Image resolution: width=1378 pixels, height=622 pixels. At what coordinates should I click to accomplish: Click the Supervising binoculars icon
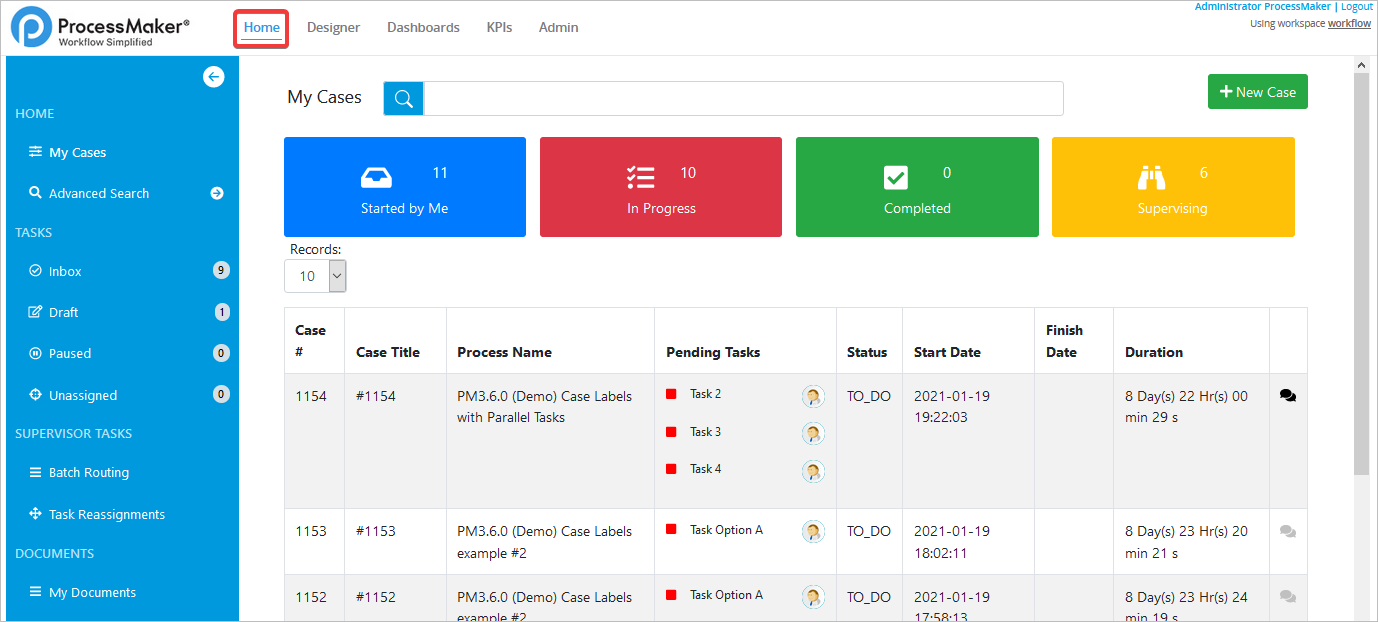point(1150,175)
